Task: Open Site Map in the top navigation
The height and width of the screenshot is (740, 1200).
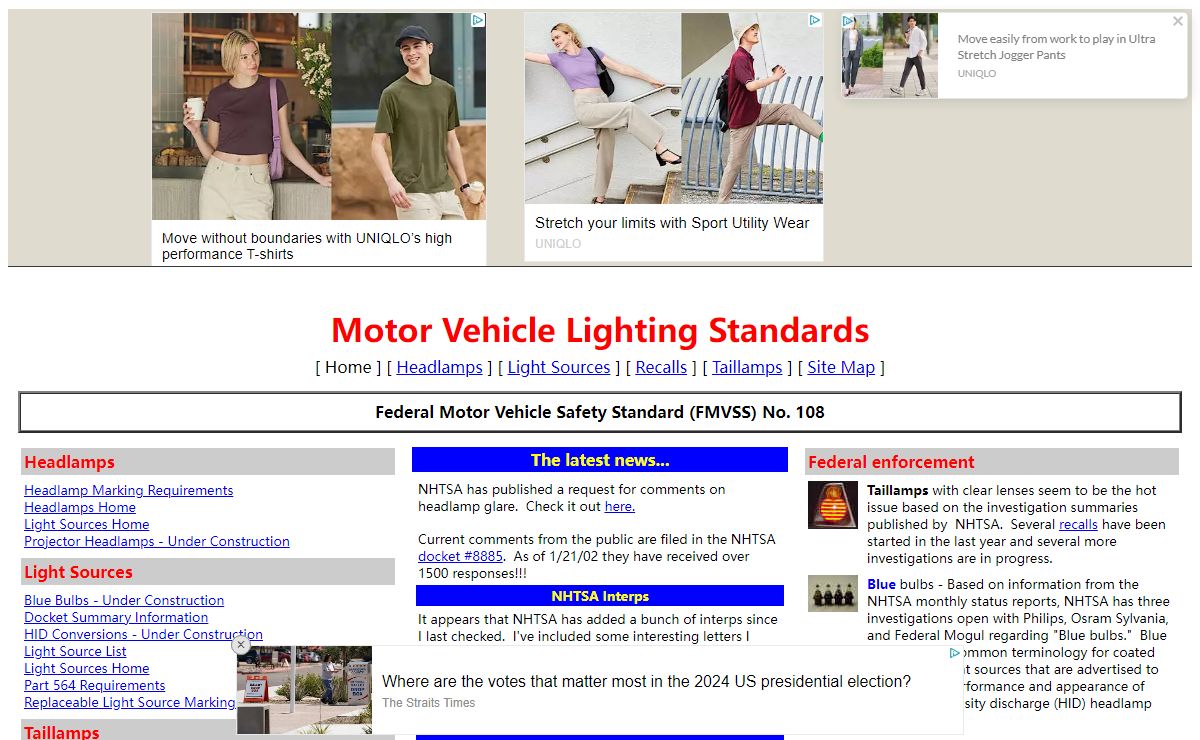Action: point(841,367)
